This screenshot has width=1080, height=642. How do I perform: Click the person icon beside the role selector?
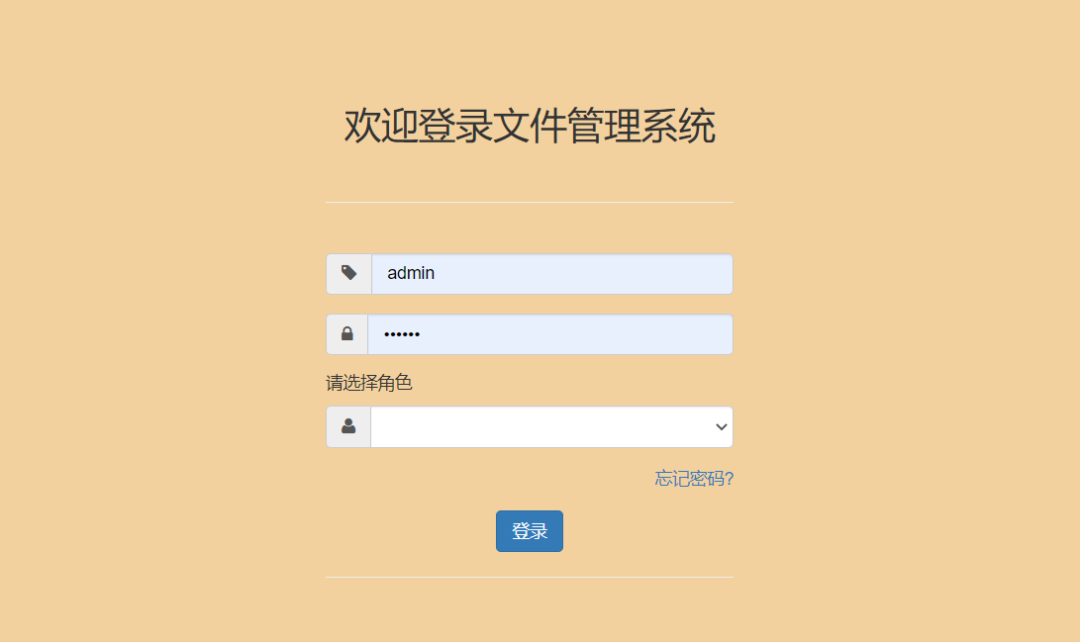(349, 426)
